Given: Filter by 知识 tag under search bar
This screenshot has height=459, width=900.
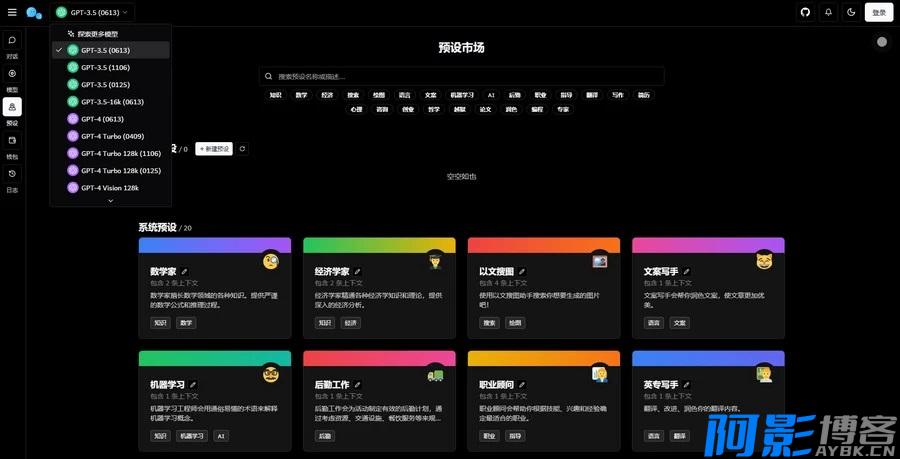Looking at the screenshot, I should pyautogui.click(x=275, y=95).
